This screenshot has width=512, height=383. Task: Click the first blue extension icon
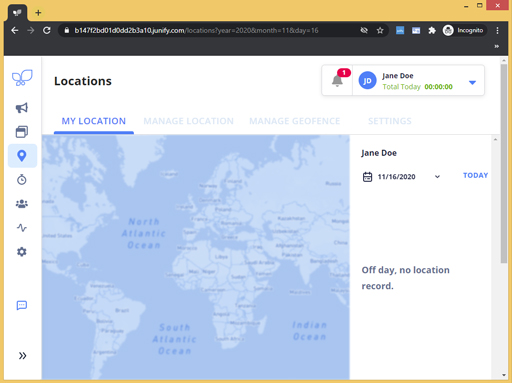pyautogui.click(x=400, y=30)
